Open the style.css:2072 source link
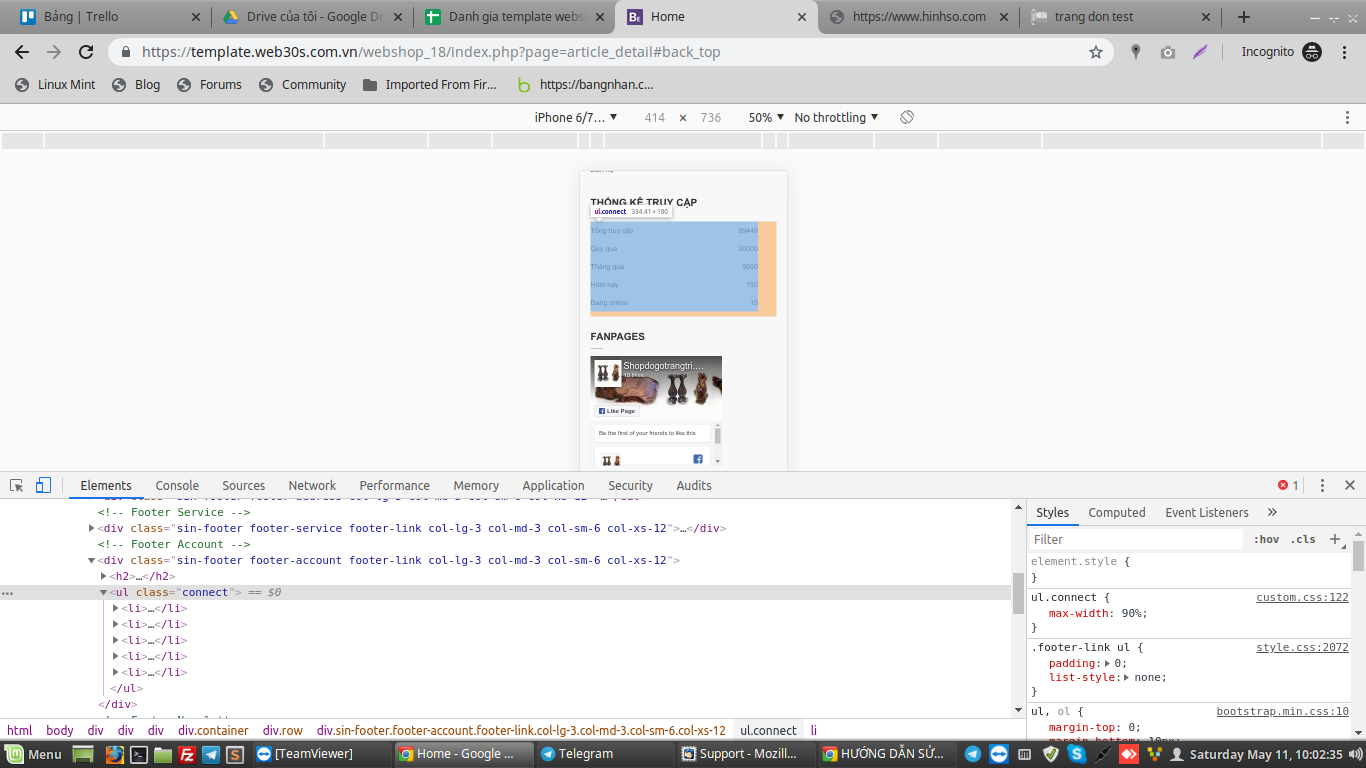 coord(1303,647)
